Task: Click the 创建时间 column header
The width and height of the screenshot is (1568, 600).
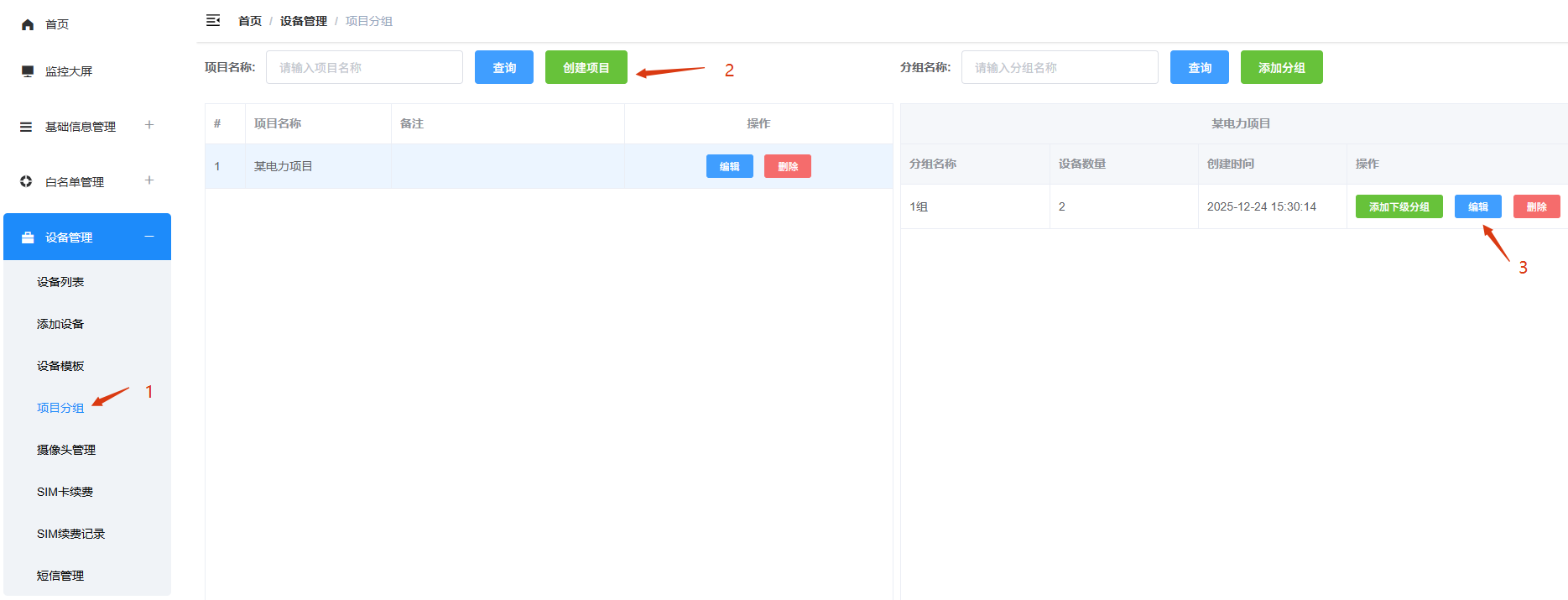Action: click(1273, 164)
